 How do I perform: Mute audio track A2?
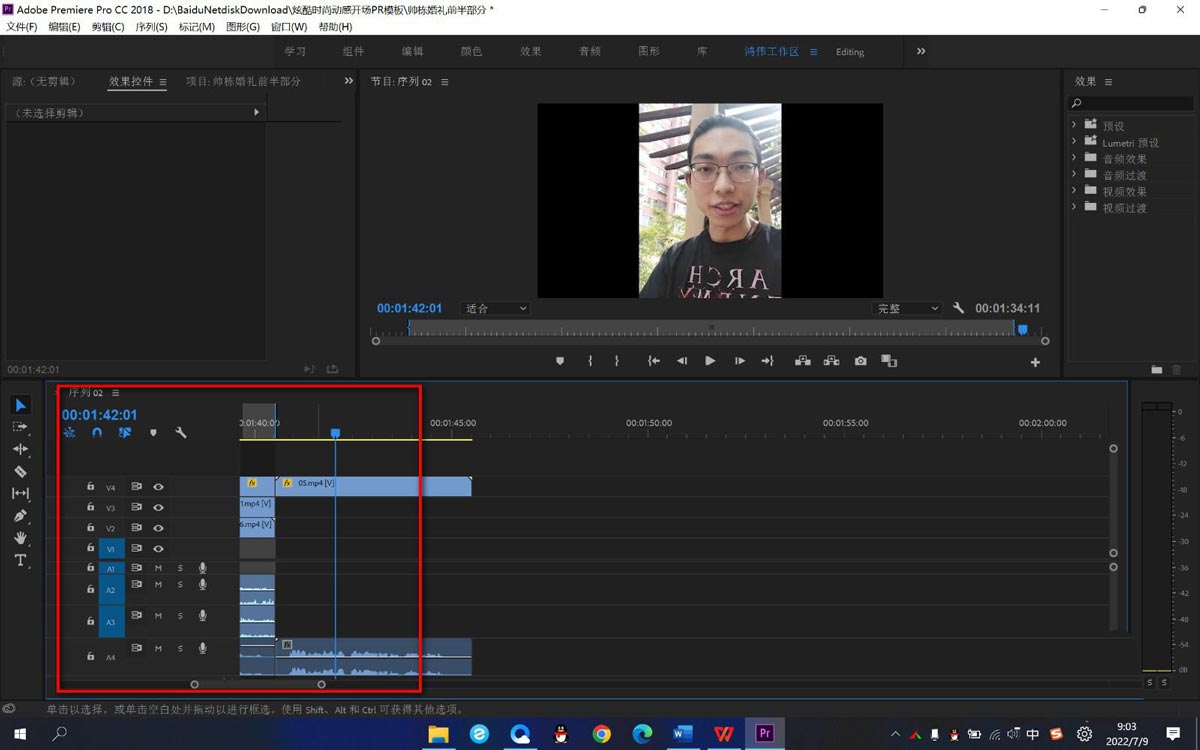[x=158, y=585]
